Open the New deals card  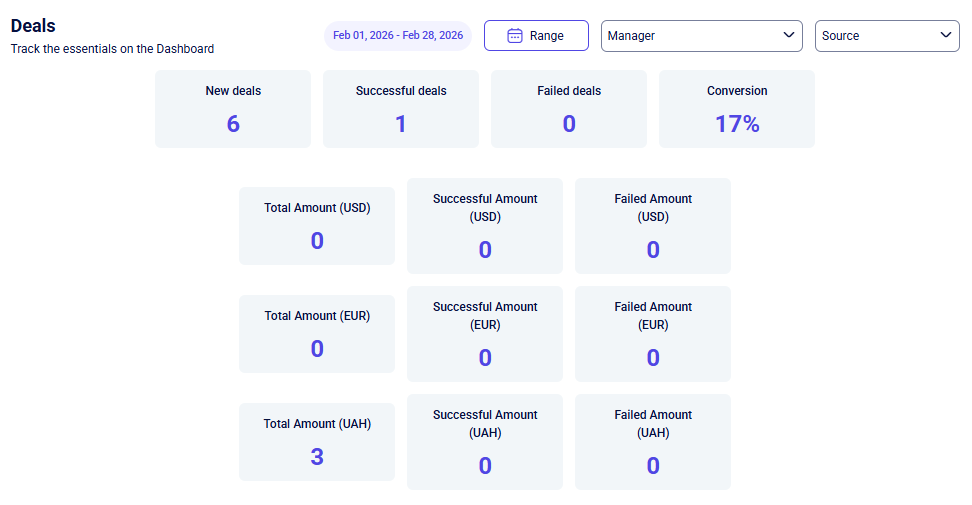coord(233,109)
